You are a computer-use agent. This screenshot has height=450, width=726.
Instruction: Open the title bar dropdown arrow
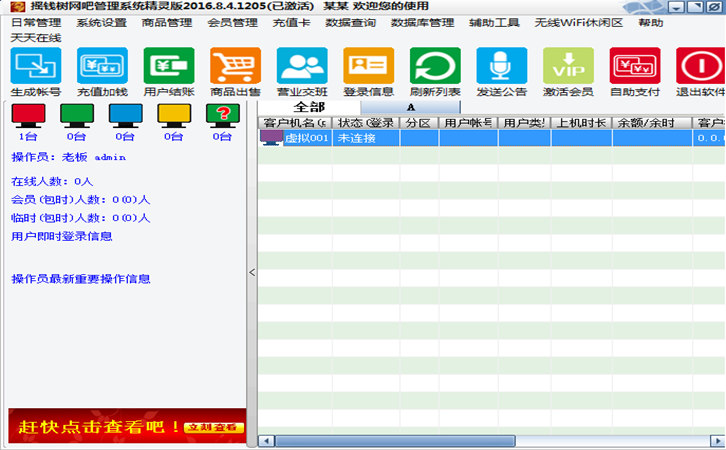pyautogui.click(x=677, y=7)
